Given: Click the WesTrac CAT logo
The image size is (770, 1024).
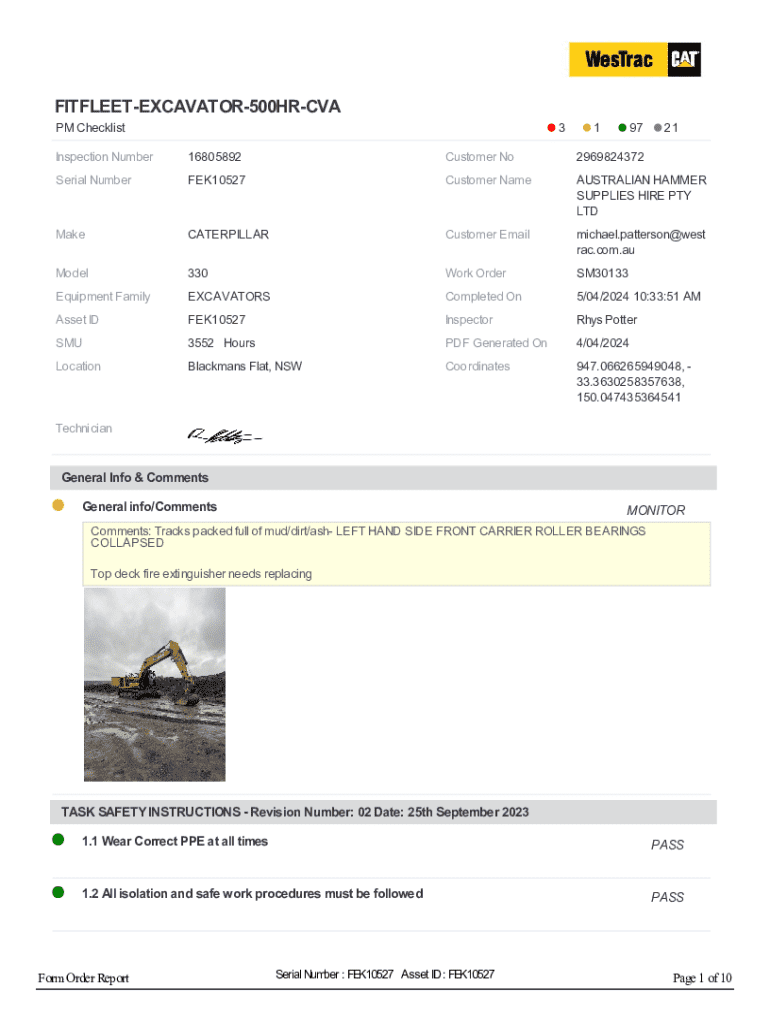Looking at the screenshot, I should pyautogui.click(x=635, y=59).
